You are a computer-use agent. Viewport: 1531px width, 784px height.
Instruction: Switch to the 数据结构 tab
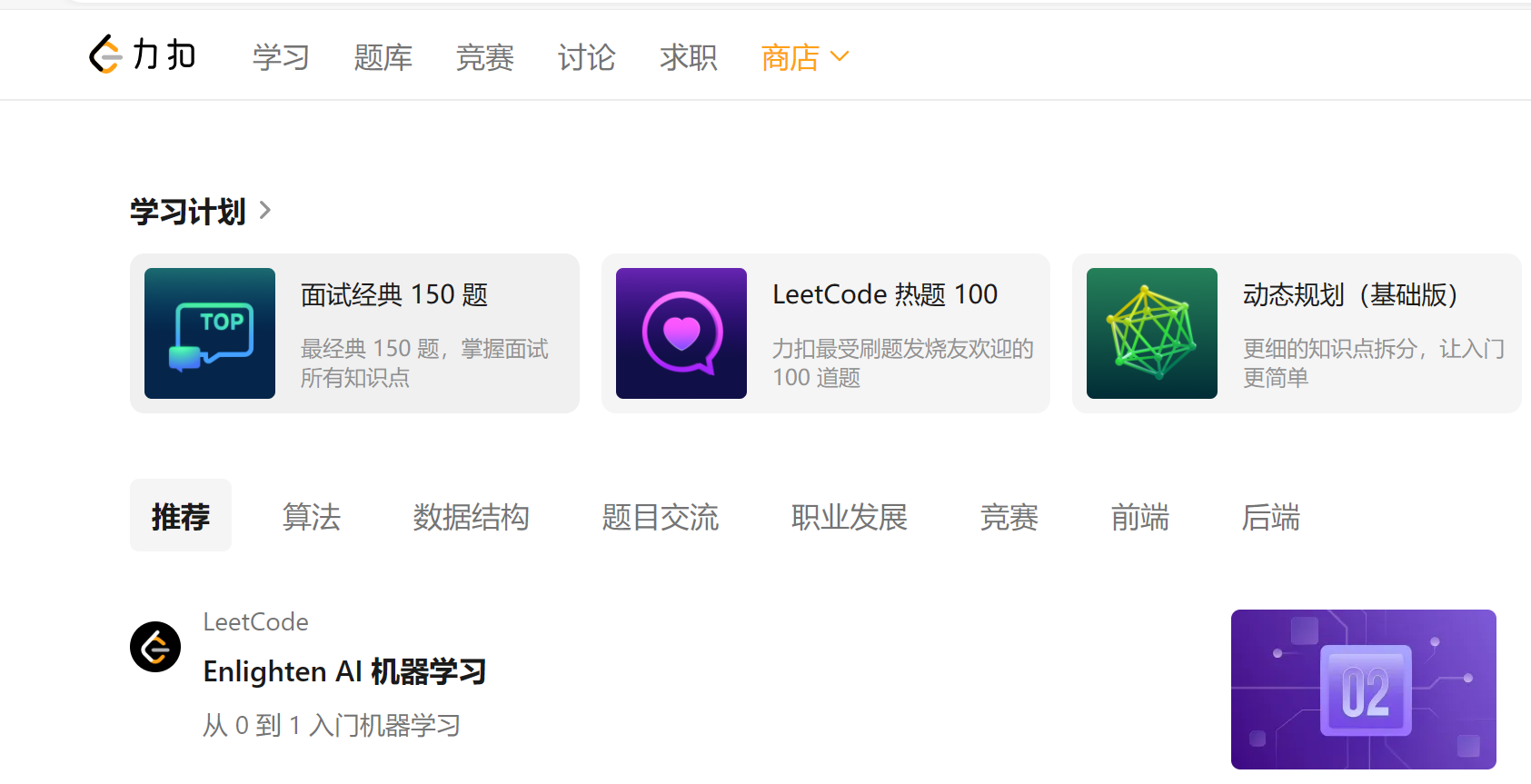[472, 517]
